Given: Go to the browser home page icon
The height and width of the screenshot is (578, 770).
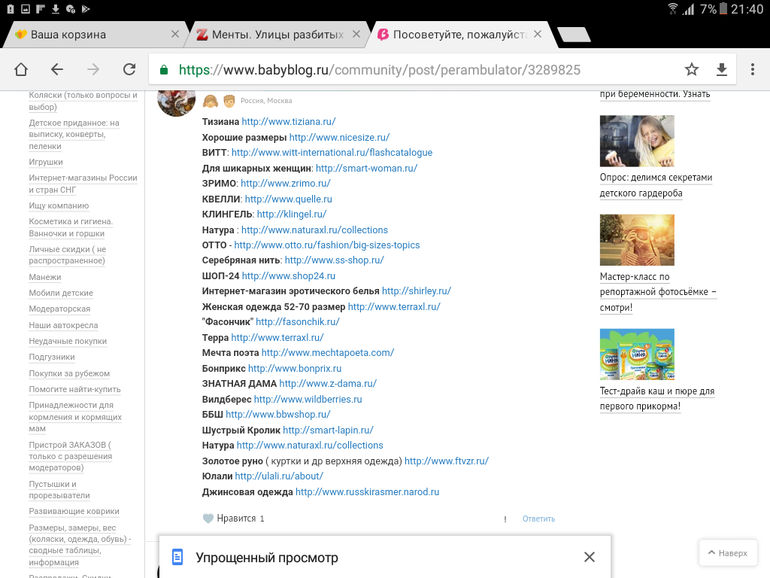Looking at the screenshot, I should (x=21, y=70).
